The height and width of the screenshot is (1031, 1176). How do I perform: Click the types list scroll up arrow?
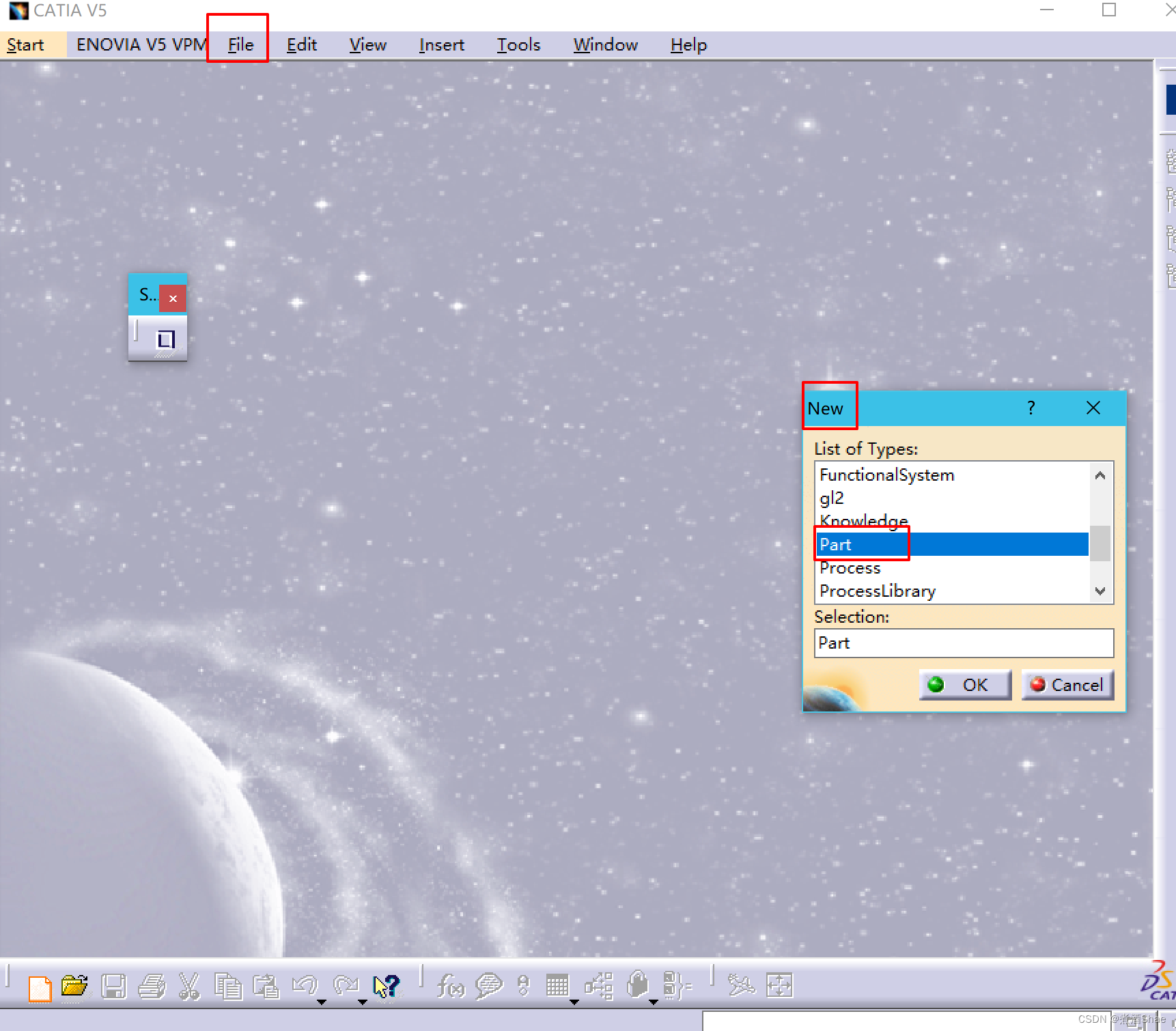click(x=1100, y=475)
